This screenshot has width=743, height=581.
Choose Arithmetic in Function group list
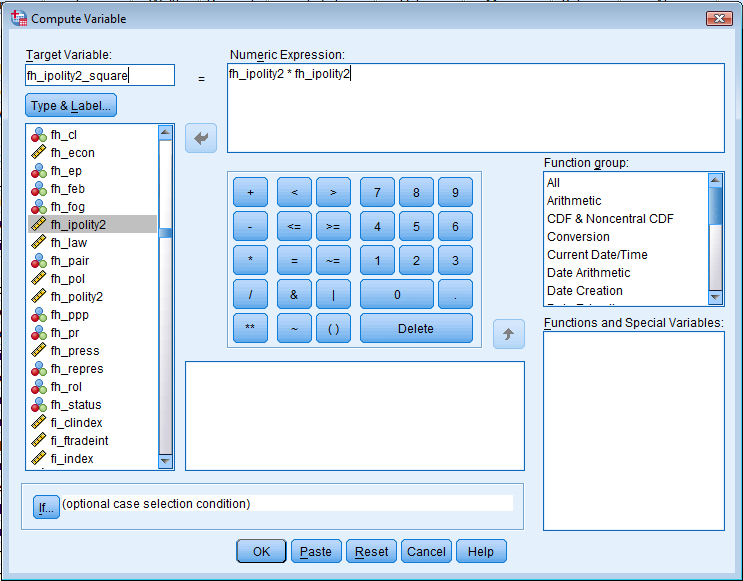(x=574, y=201)
